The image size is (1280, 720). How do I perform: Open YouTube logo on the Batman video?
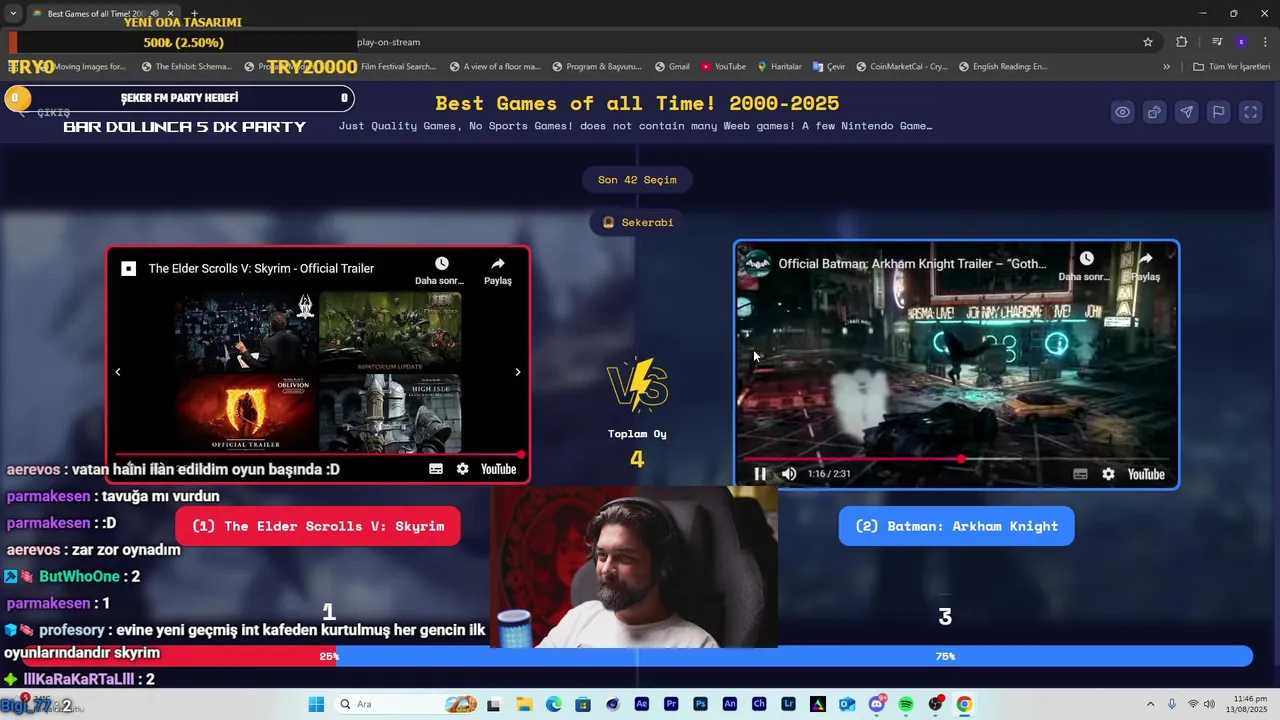(1146, 474)
